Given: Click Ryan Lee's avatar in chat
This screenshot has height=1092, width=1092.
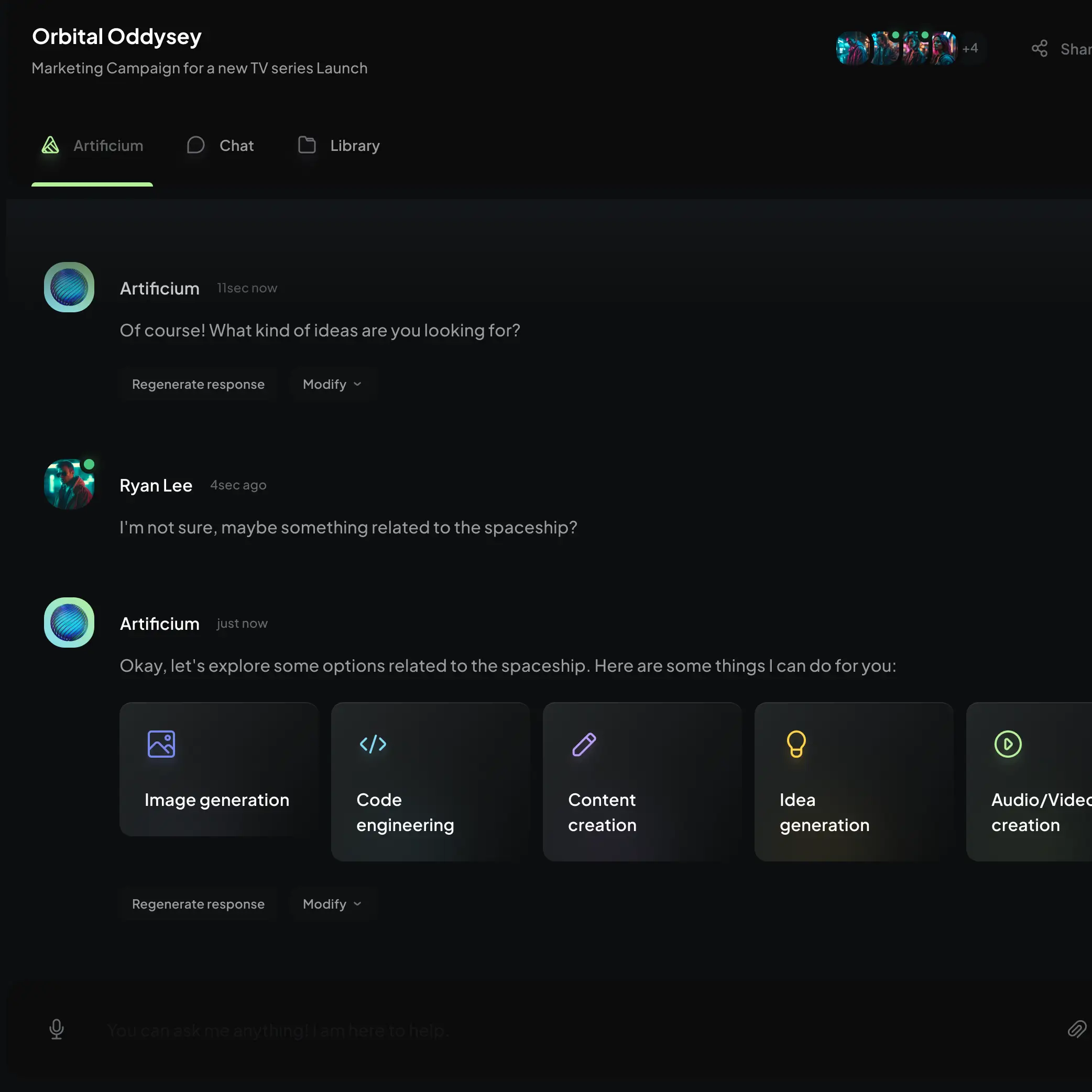Looking at the screenshot, I should tap(69, 484).
